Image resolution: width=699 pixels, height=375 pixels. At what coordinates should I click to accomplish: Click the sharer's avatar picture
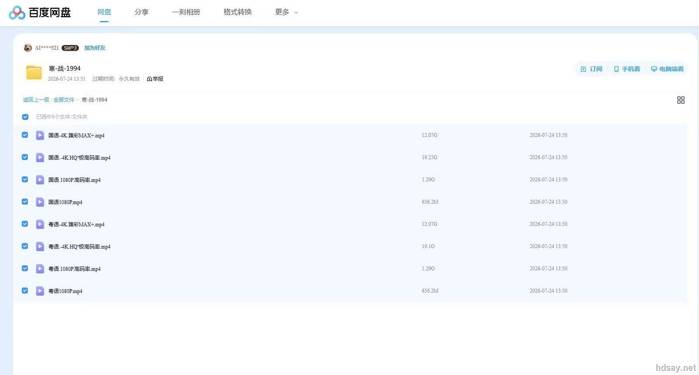(x=28, y=48)
